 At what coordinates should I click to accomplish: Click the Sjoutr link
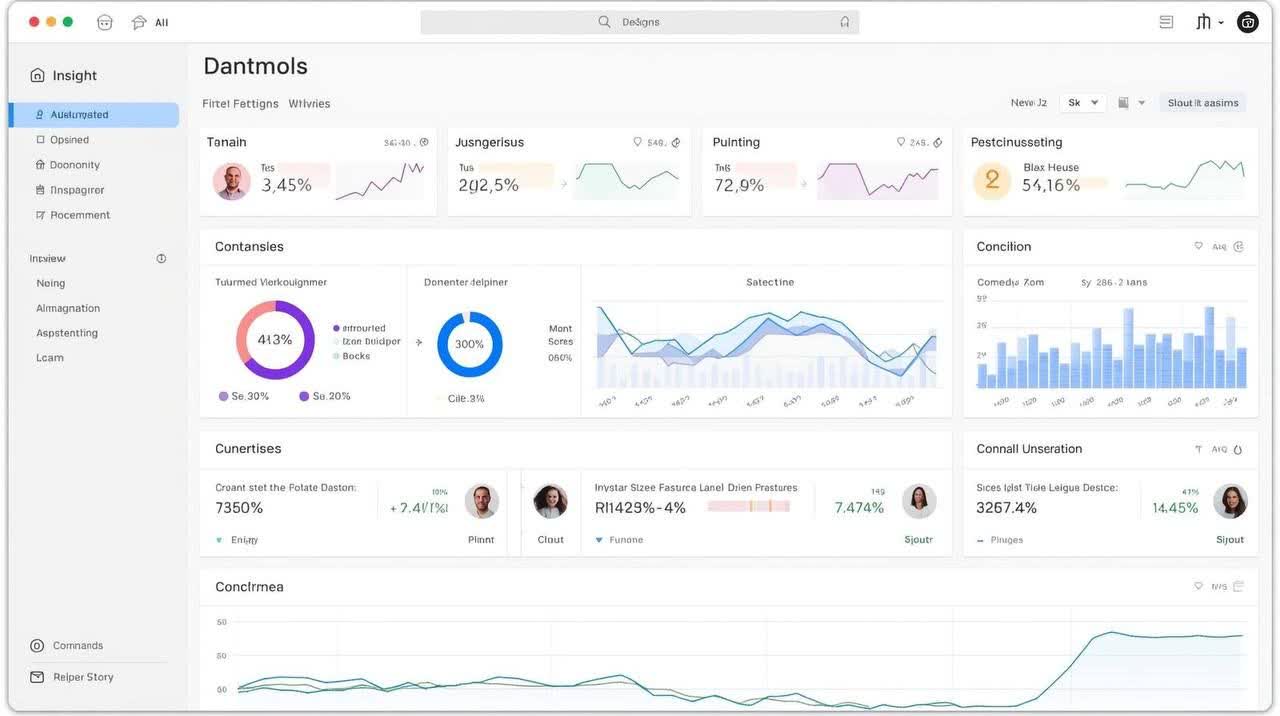(918, 540)
